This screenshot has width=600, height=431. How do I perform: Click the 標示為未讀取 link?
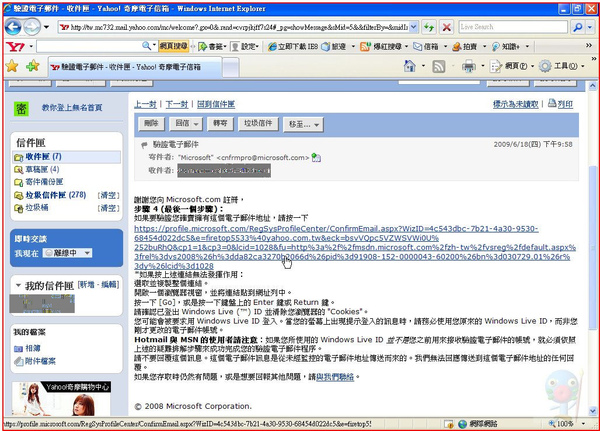(x=515, y=104)
